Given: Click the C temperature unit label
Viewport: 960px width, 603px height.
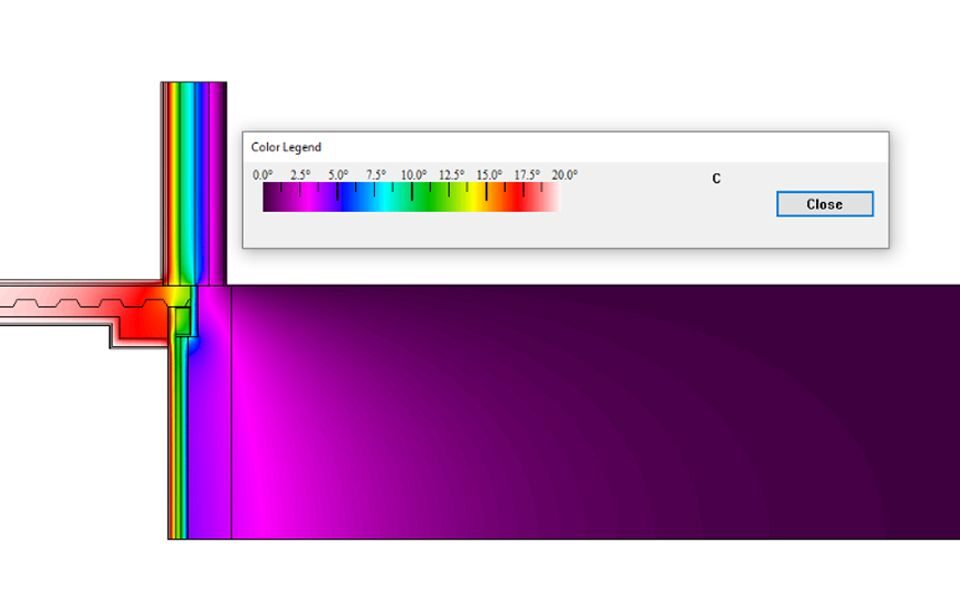Looking at the screenshot, I should [x=716, y=178].
